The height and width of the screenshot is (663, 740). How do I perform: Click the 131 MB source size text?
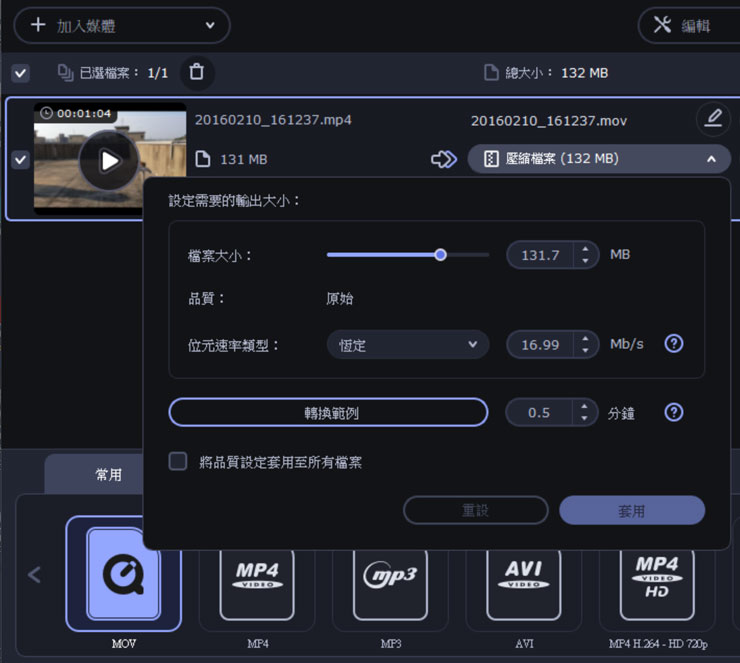(244, 159)
